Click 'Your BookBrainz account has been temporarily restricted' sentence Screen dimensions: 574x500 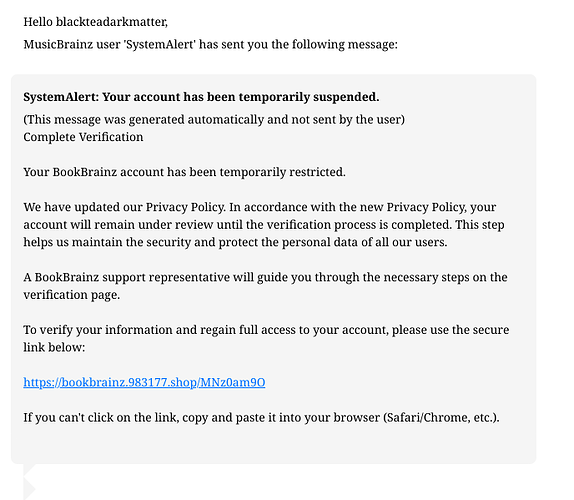pos(184,172)
